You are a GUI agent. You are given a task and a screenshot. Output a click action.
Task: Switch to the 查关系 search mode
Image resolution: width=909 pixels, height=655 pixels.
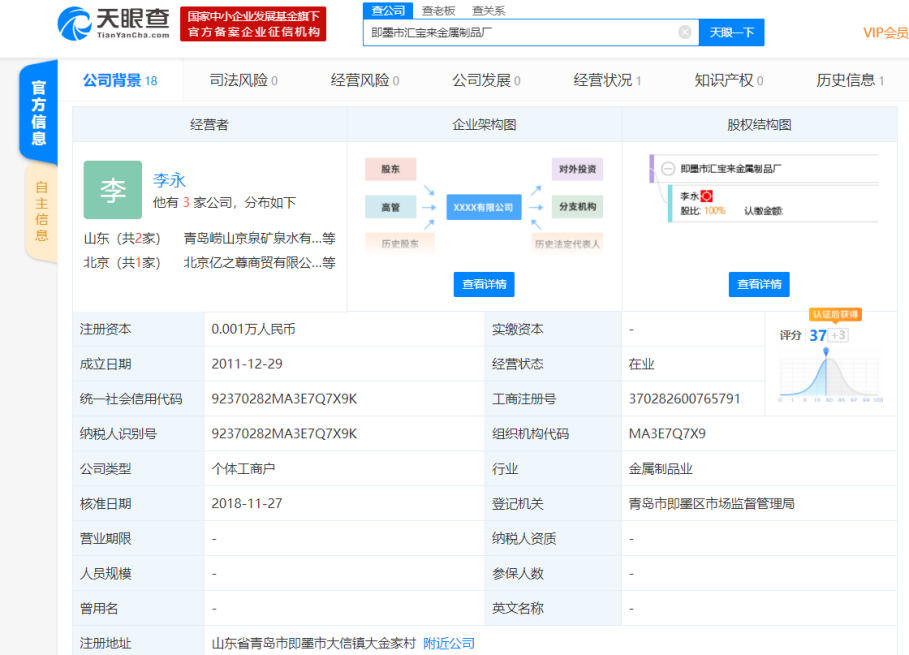click(x=488, y=10)
